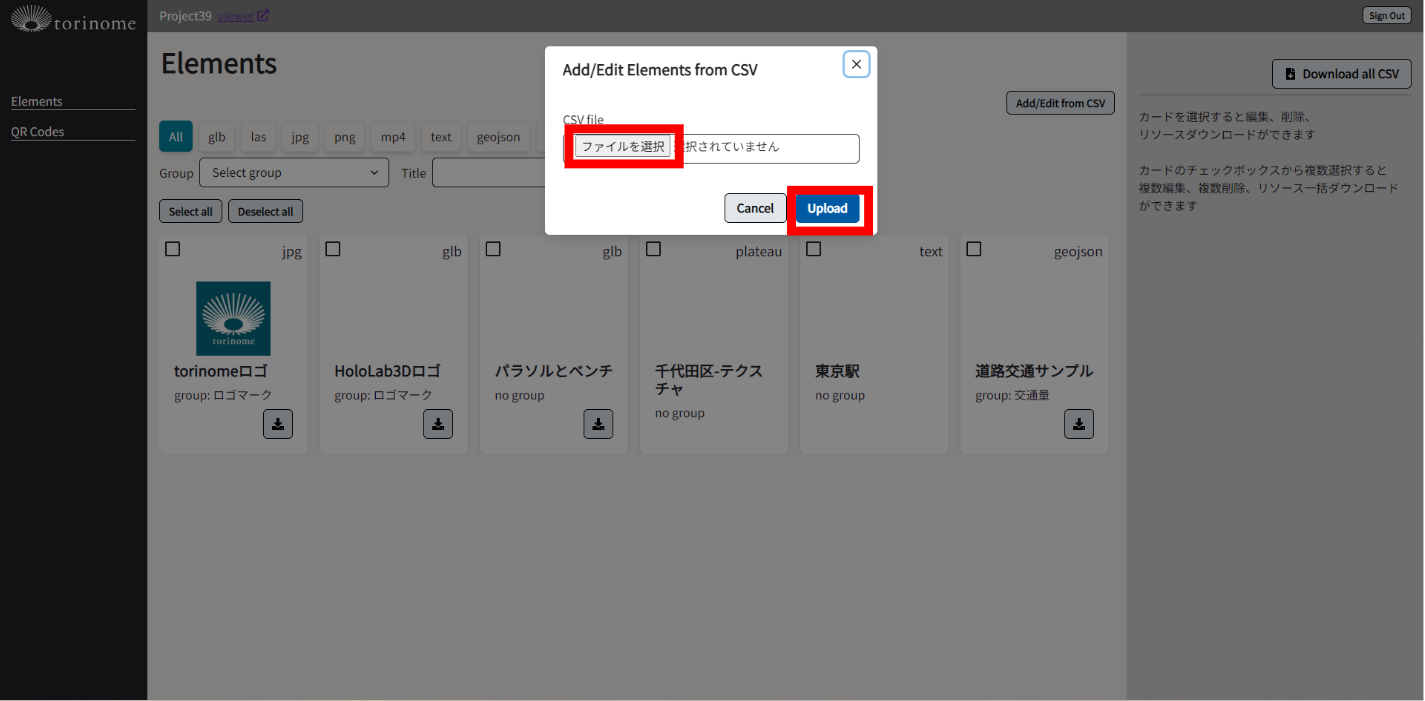
Task: Tick the checkbox on torinomeロゴ card
Action: [x=173, y=249]
